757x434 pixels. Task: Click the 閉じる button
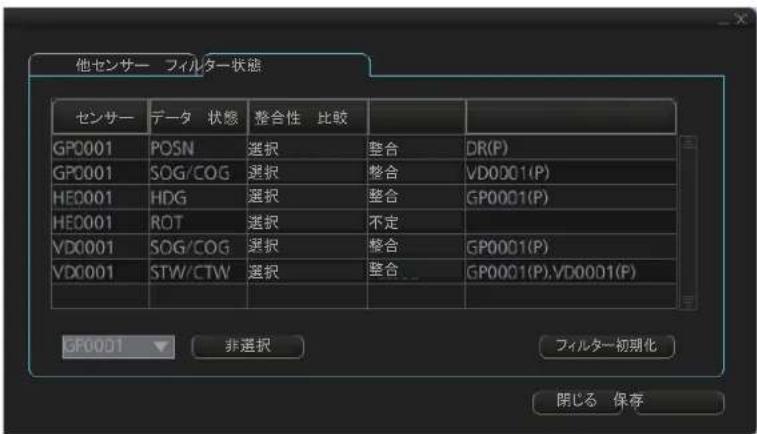(x=576, y=401)
